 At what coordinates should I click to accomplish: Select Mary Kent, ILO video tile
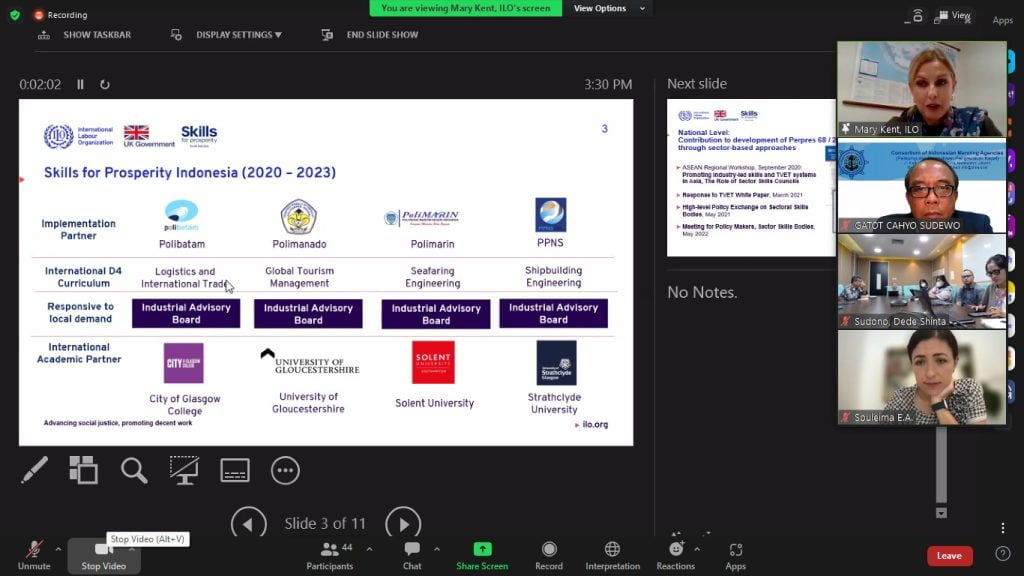(x=922, y=89)
